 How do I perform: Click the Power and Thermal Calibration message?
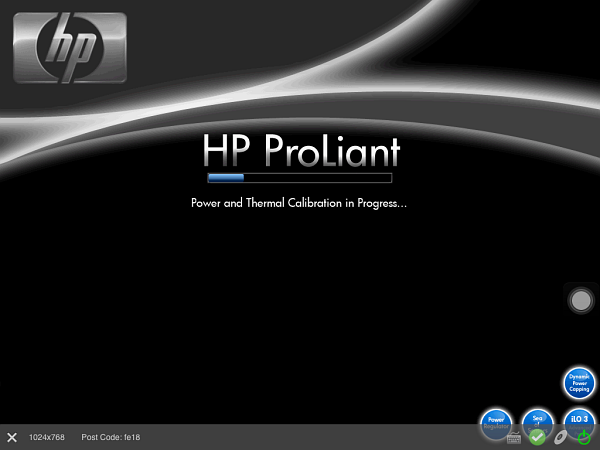[x=299, y=203]
